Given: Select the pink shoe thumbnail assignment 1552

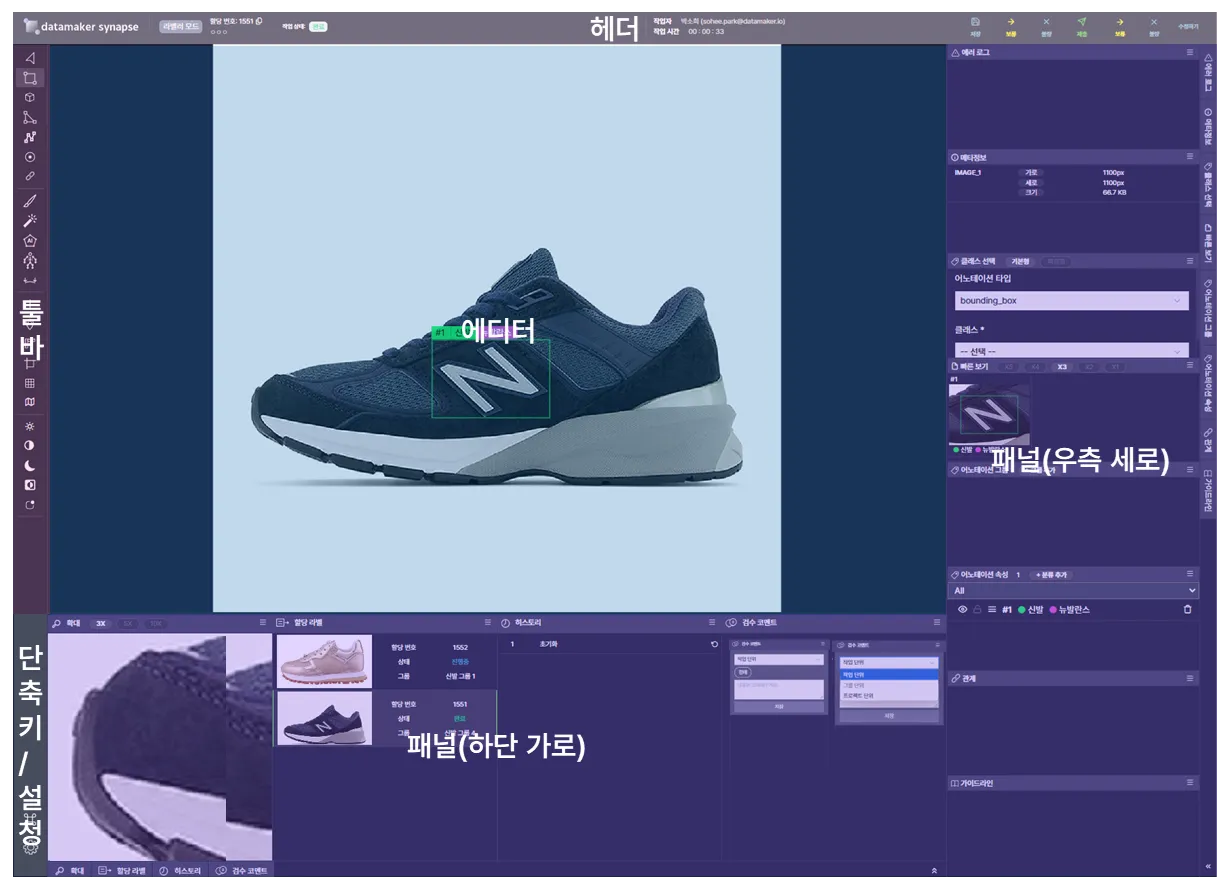Looking at the screenshot, I should pyautogui.click(x=324, y=660).
